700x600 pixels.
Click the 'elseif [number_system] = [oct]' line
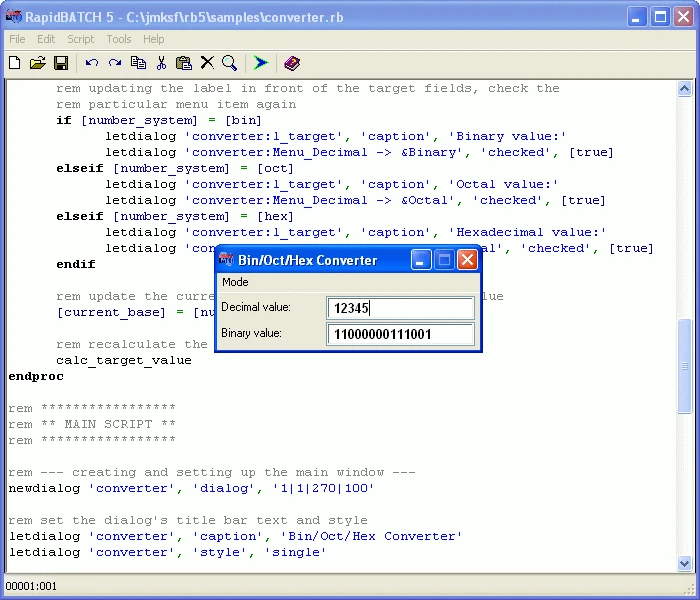(175, 168)
